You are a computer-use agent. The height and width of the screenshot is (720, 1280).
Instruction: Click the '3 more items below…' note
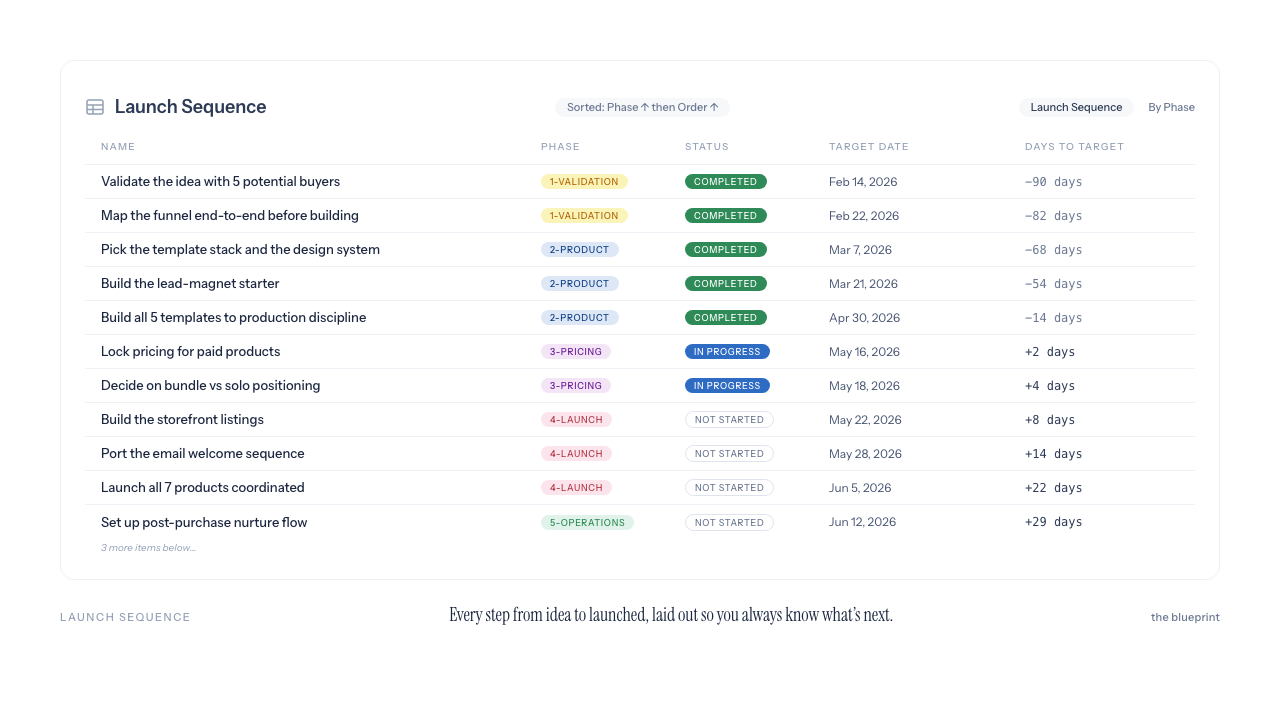(148, 548)
